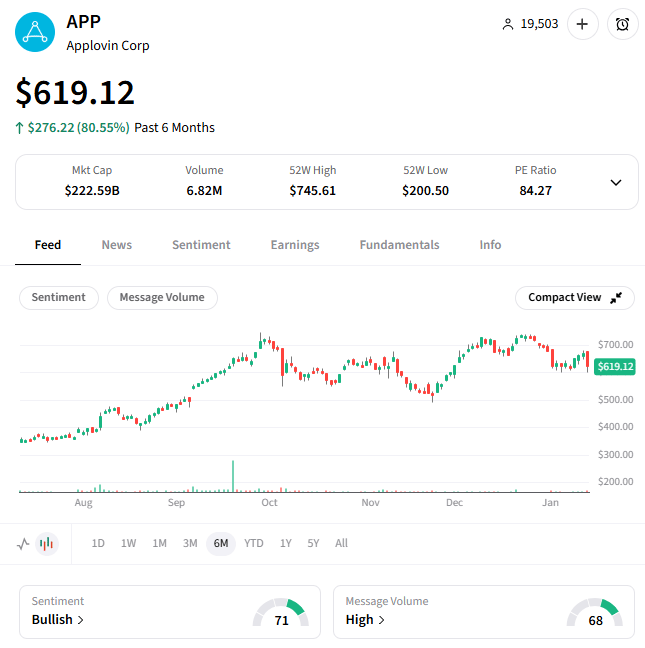The height and width of the screenshot is (648, 645).
Task: Select the All time range
Action: coord(341,543)
